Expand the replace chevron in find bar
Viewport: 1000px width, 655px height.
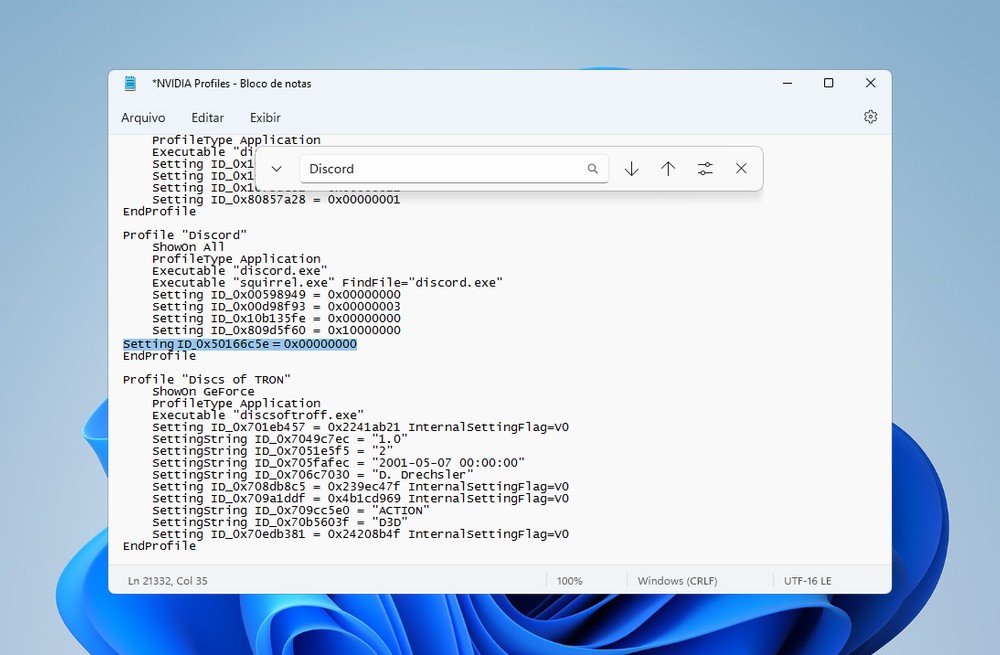[x=276, y=168]
